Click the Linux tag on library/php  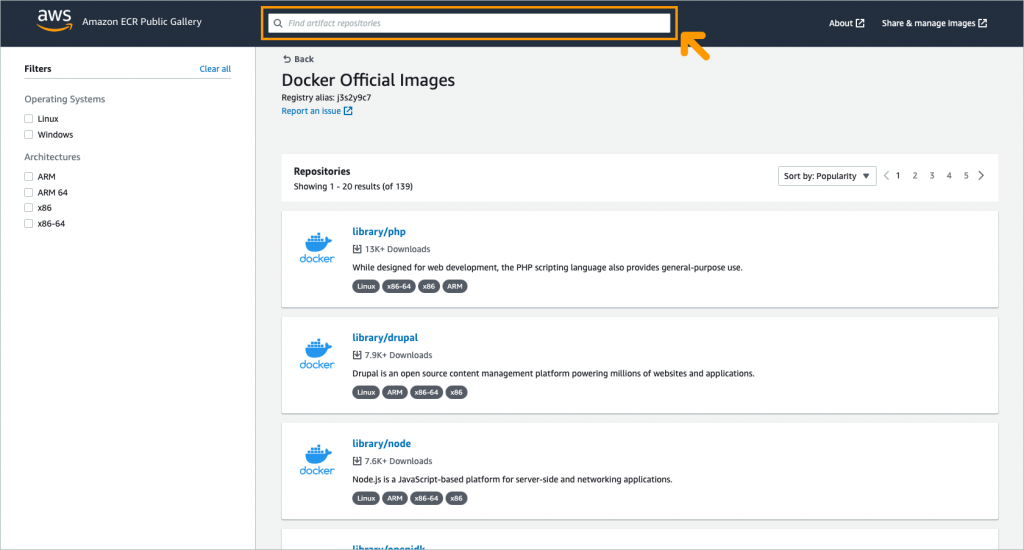click(366, 286)
